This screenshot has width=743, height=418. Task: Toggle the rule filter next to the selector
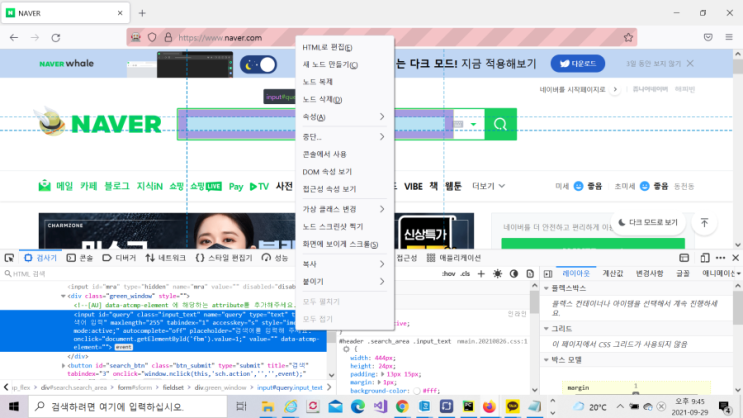pos(346,349)
